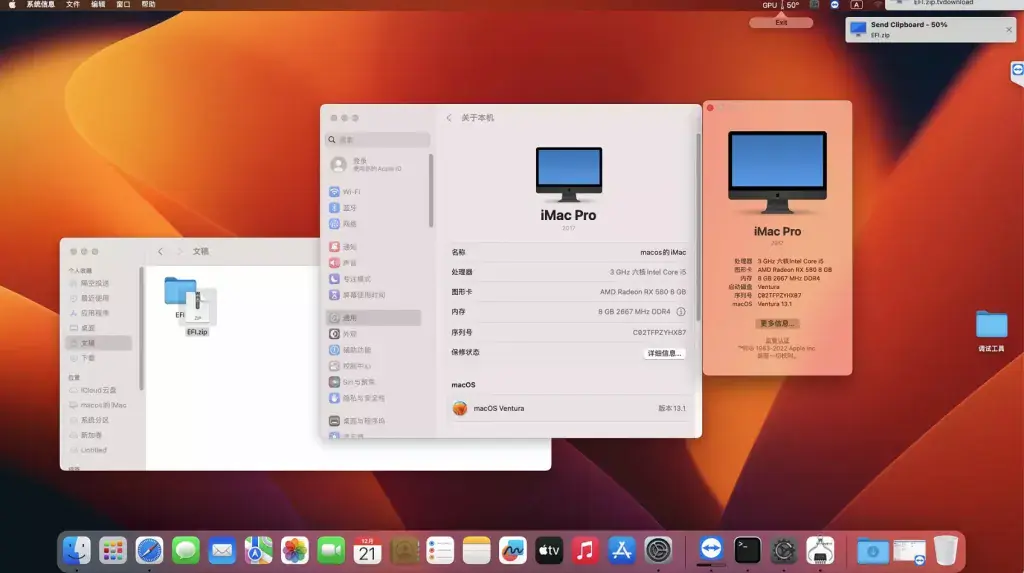Click memory info icon beside 8 GB DDR4
Viewport: 1024px width, 573px height.
[680, 312]
